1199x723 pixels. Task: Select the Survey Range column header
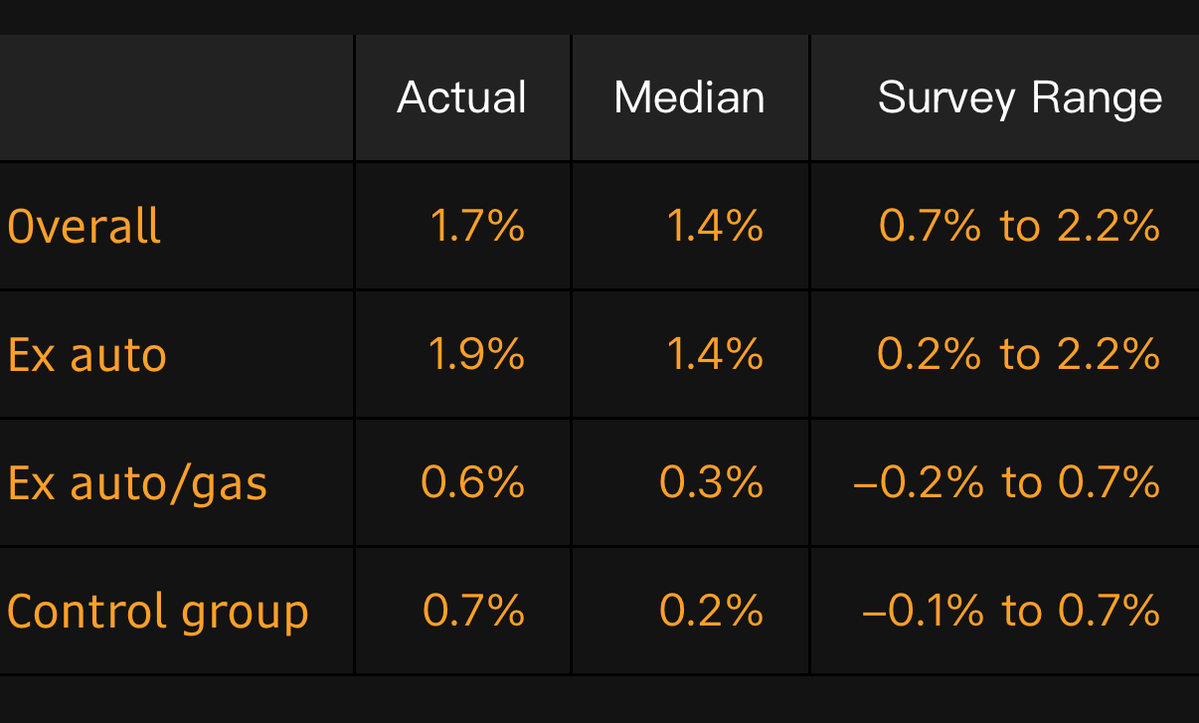click(1019, 98)
